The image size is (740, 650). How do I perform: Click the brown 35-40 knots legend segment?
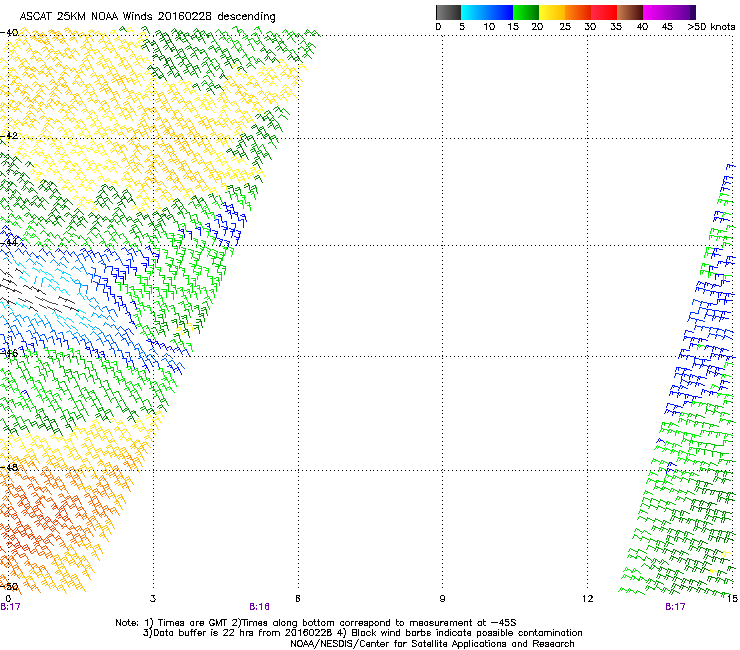(630, 12)
